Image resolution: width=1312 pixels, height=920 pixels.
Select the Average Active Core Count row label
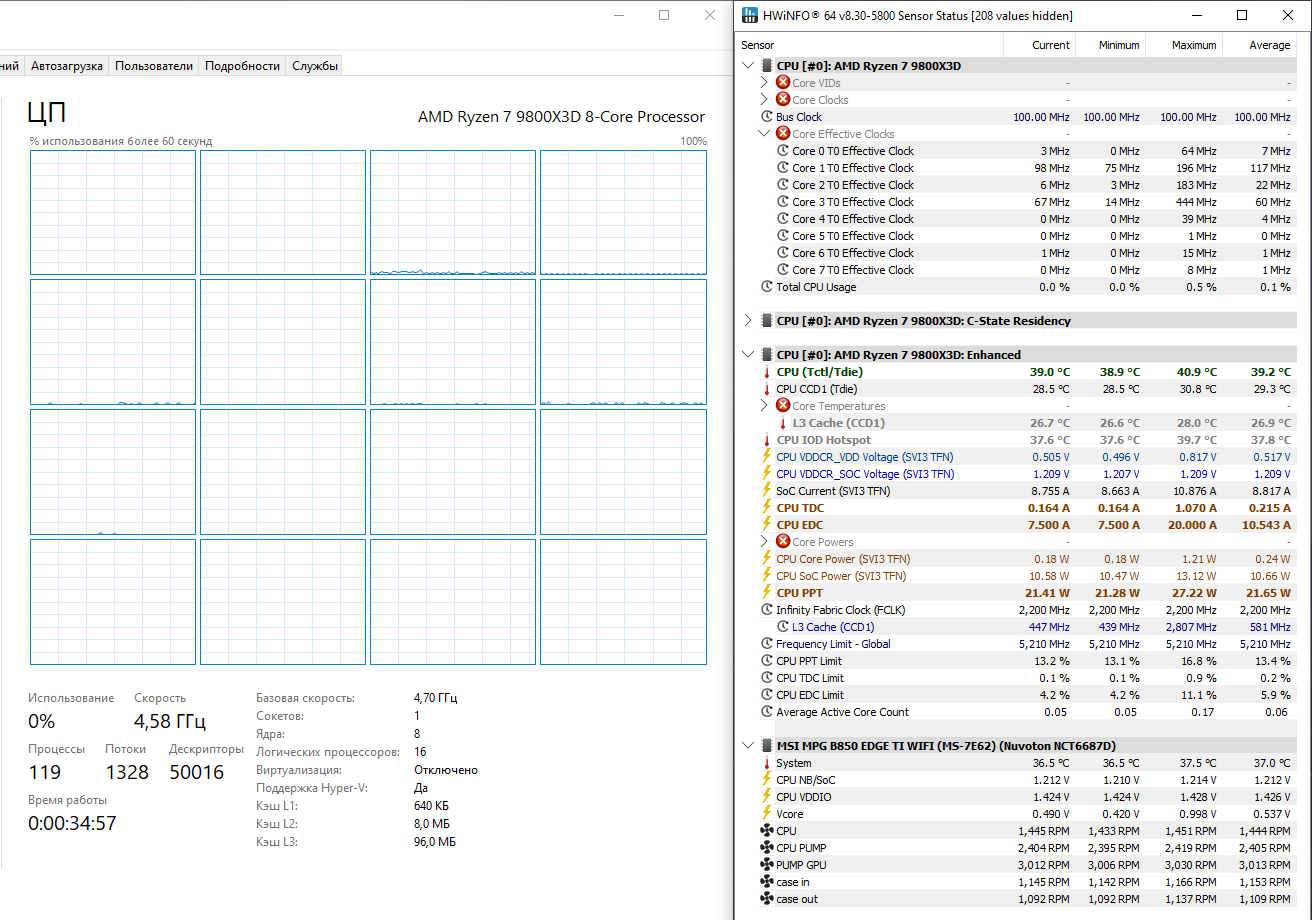click(x=842, y=712)
